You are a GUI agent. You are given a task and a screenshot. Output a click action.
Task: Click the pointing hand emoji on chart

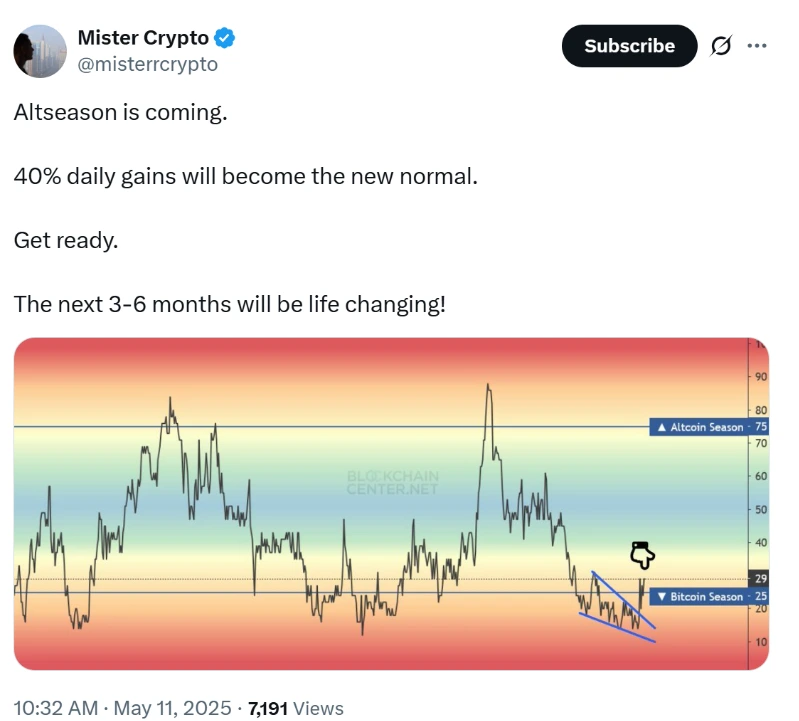[642, 555]
